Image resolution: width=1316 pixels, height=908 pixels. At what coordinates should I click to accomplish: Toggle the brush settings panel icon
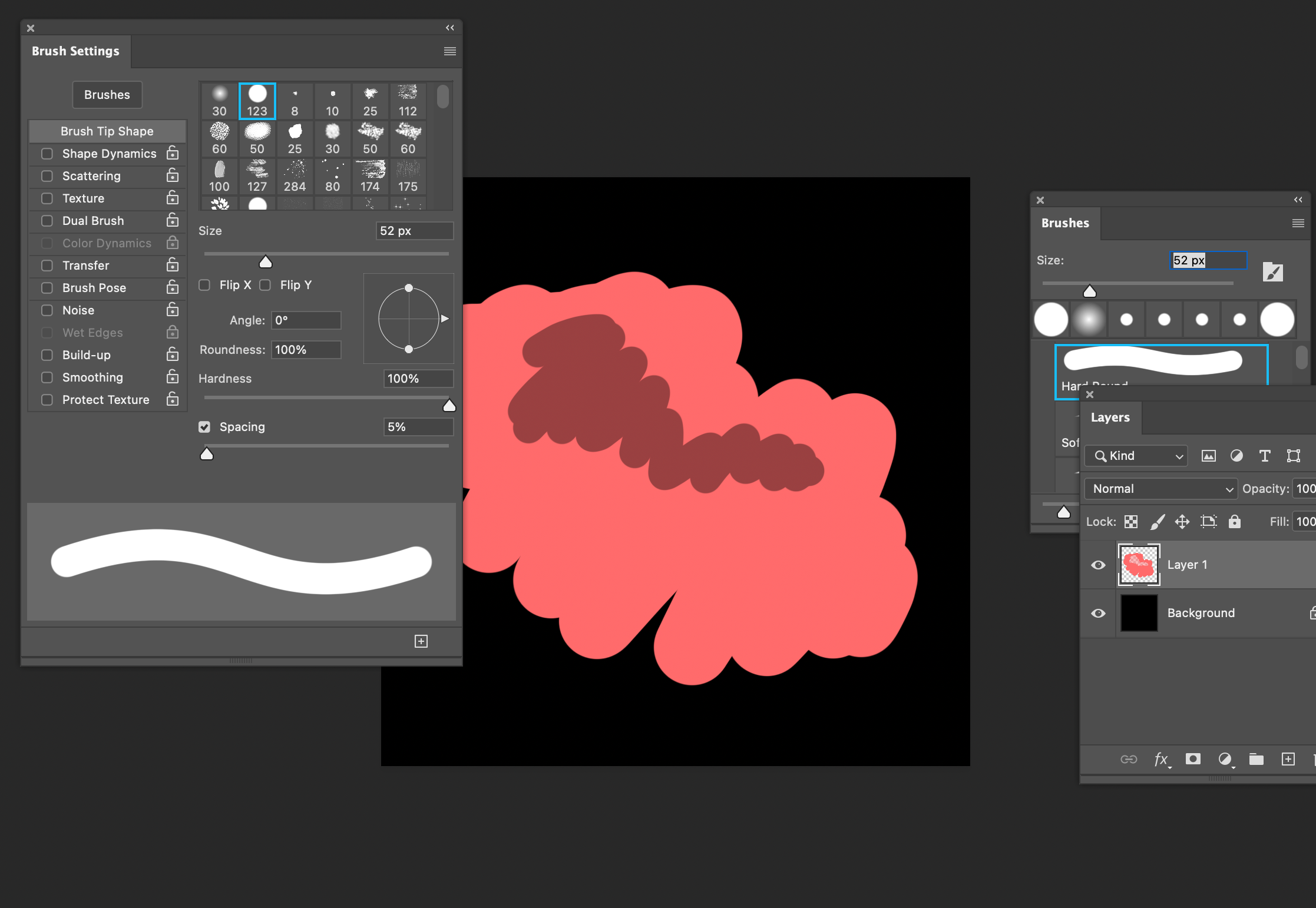pyautogui.click(x=1272, y=272)
